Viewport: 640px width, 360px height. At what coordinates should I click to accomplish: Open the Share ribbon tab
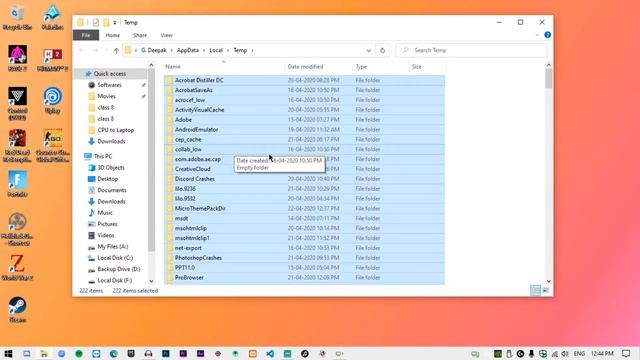[140, 36]
